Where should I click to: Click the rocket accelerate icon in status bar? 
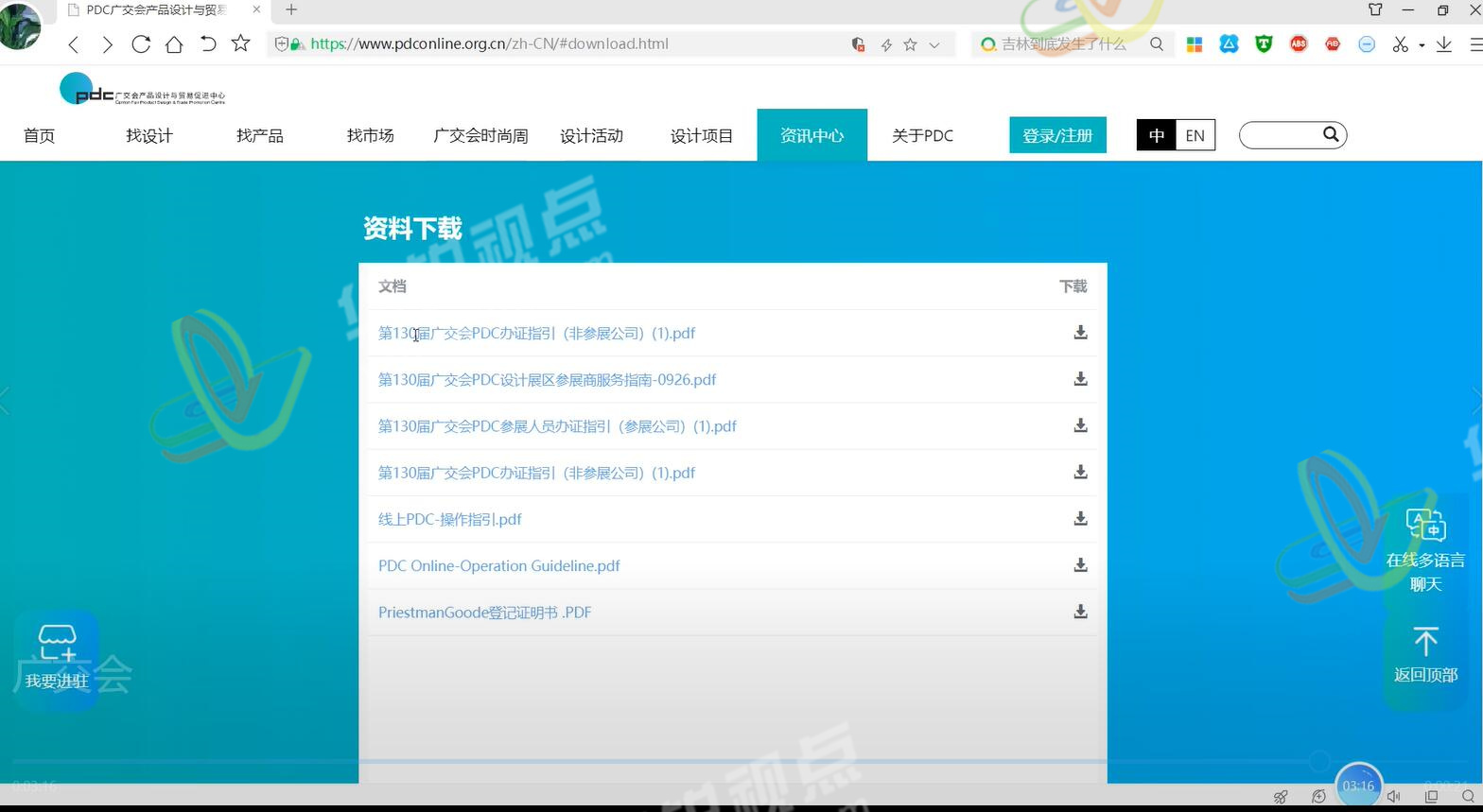pyautogui.click(x=1281, y=797)
